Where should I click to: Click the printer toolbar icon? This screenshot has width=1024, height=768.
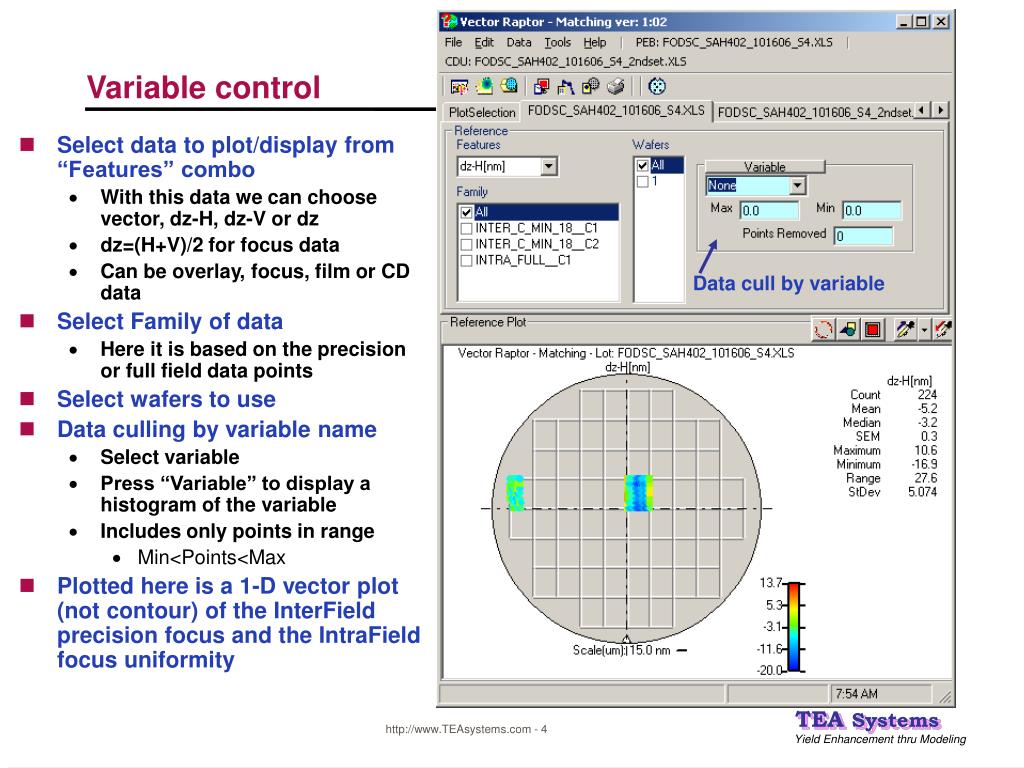point(615,86)
